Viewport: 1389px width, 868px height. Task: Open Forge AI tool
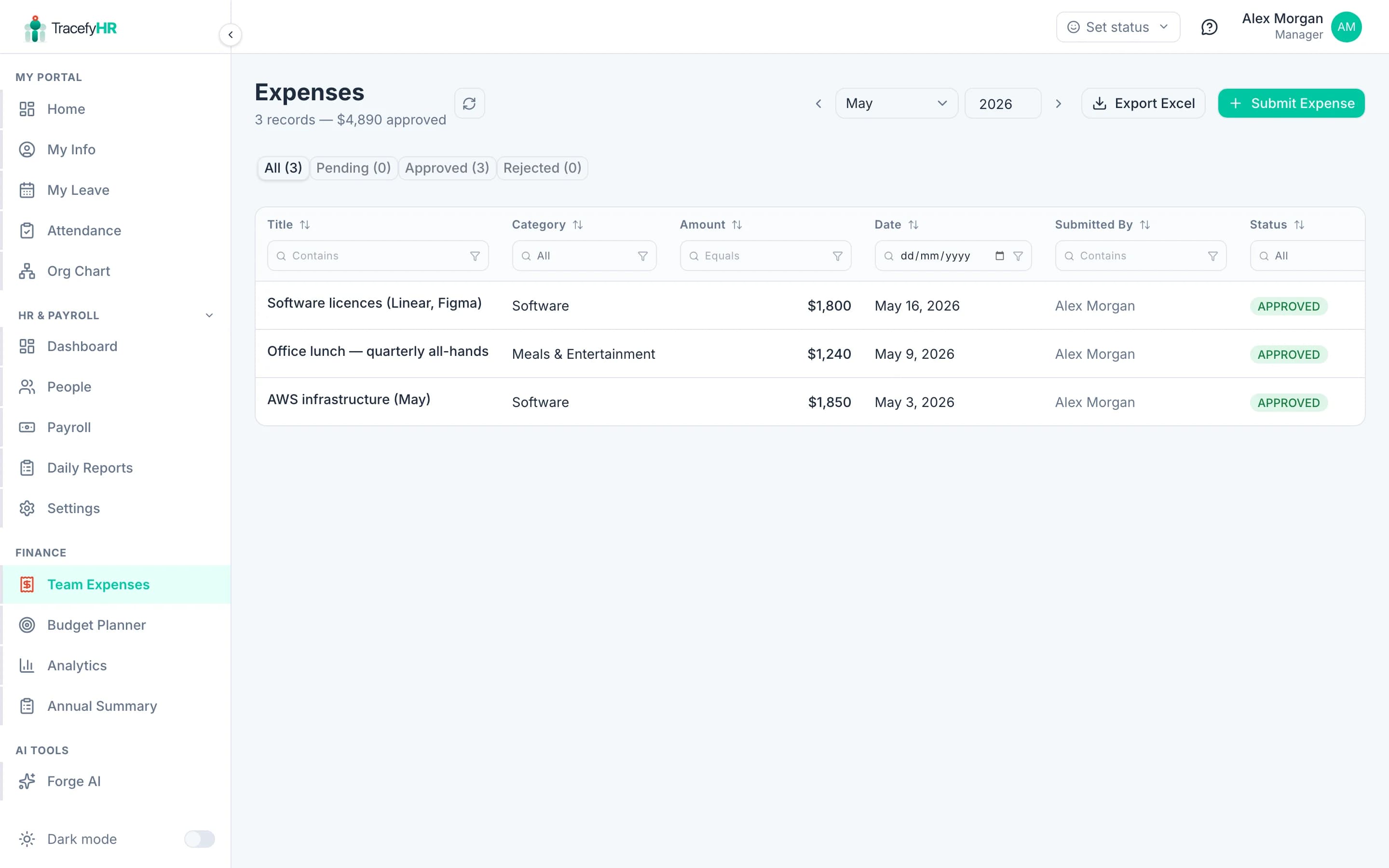(x=116, y=781)
